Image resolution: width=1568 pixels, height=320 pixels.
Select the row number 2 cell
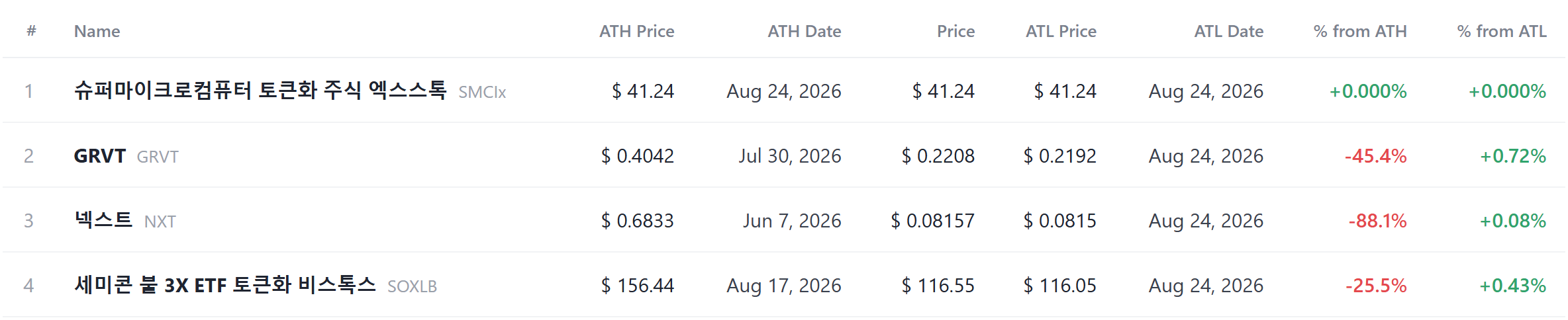[x=28, y=156]
